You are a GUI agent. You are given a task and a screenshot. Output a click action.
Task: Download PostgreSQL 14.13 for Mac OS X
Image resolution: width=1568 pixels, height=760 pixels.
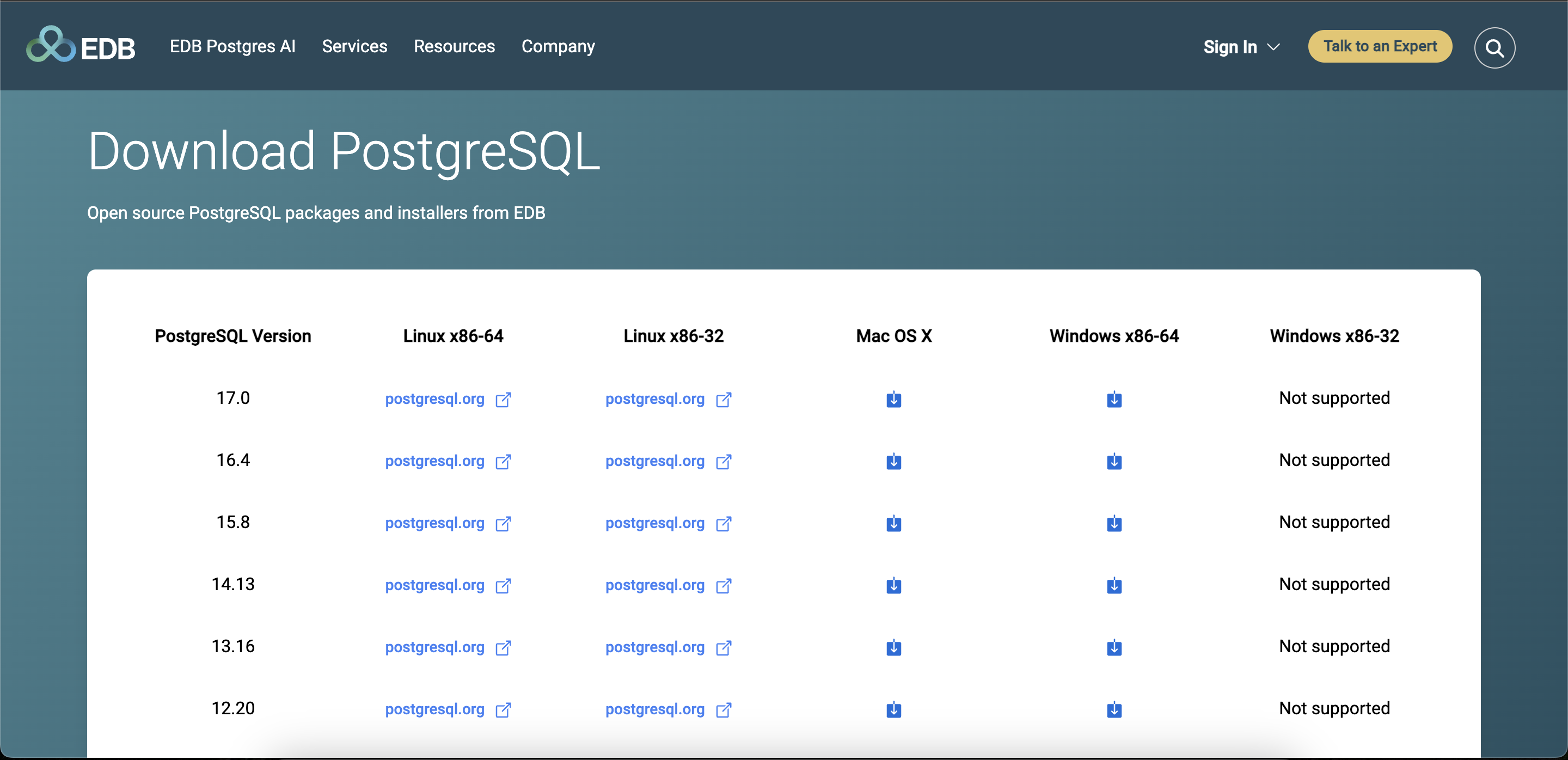coord(893,585)
